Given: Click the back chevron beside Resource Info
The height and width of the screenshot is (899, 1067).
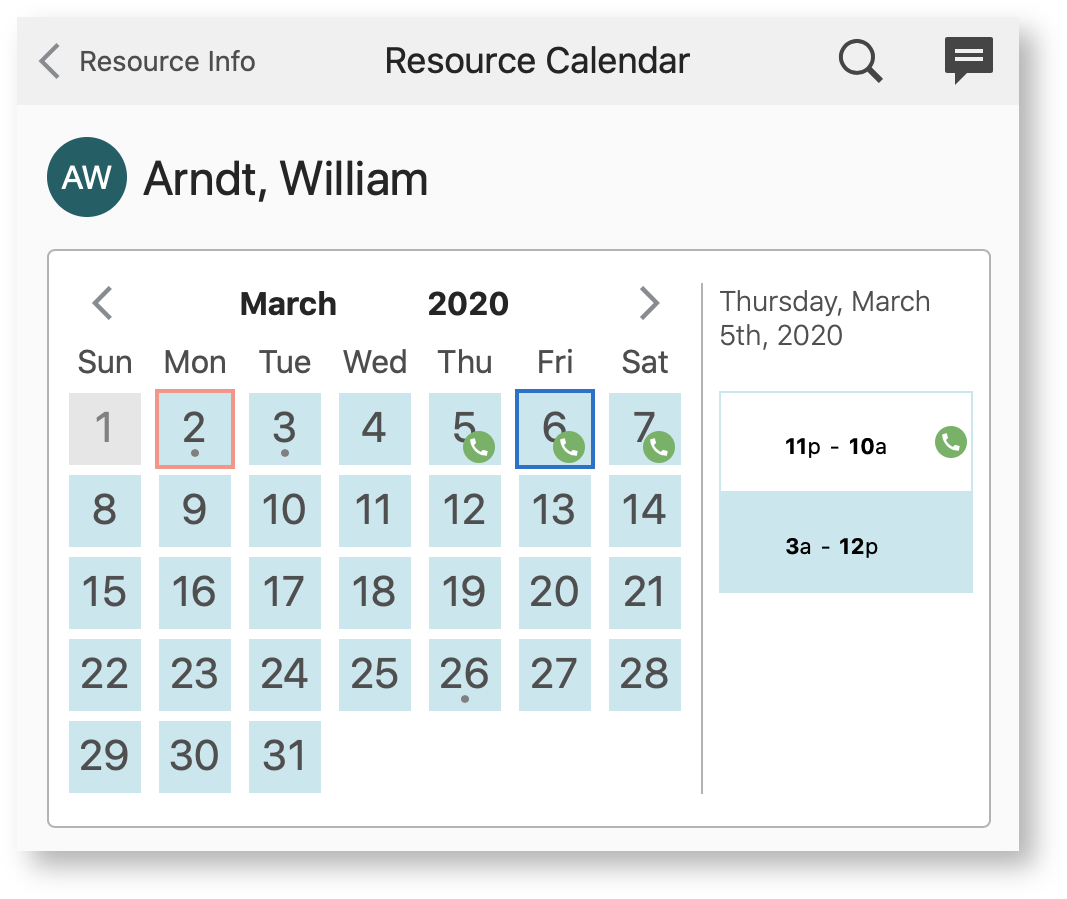Looking at the screenshot, I should (48, 60).
